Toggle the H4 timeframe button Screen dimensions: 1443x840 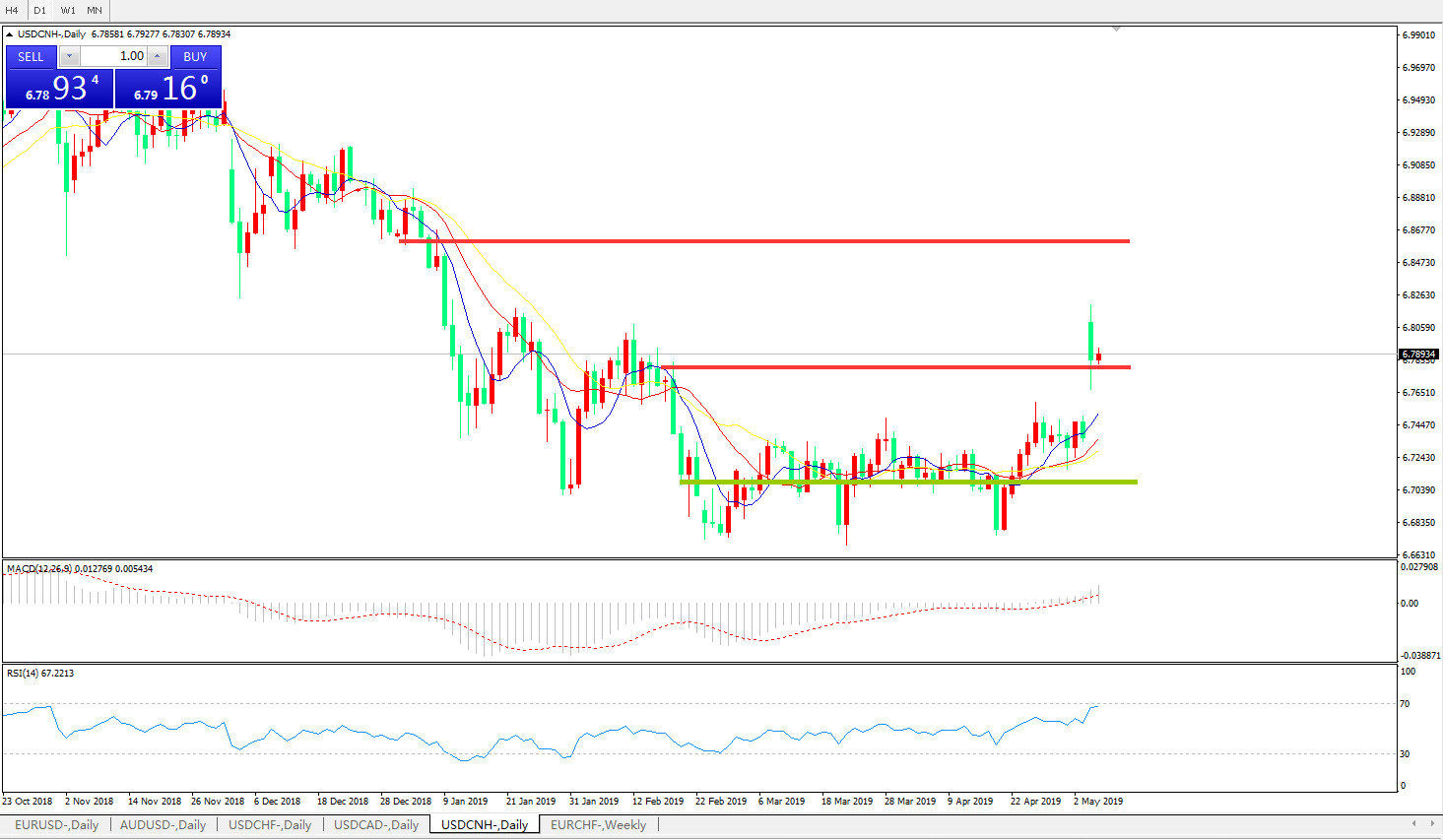[13, 10]
